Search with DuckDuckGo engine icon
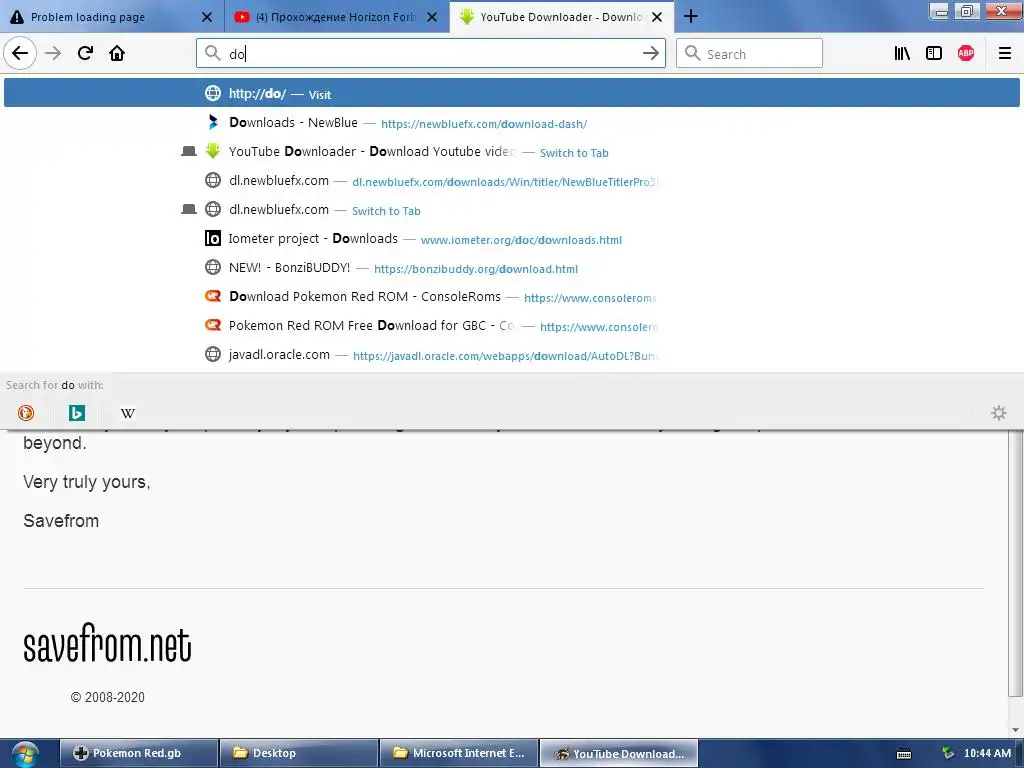This screenshot has height=768, width=1024. [x=25, y=413]
